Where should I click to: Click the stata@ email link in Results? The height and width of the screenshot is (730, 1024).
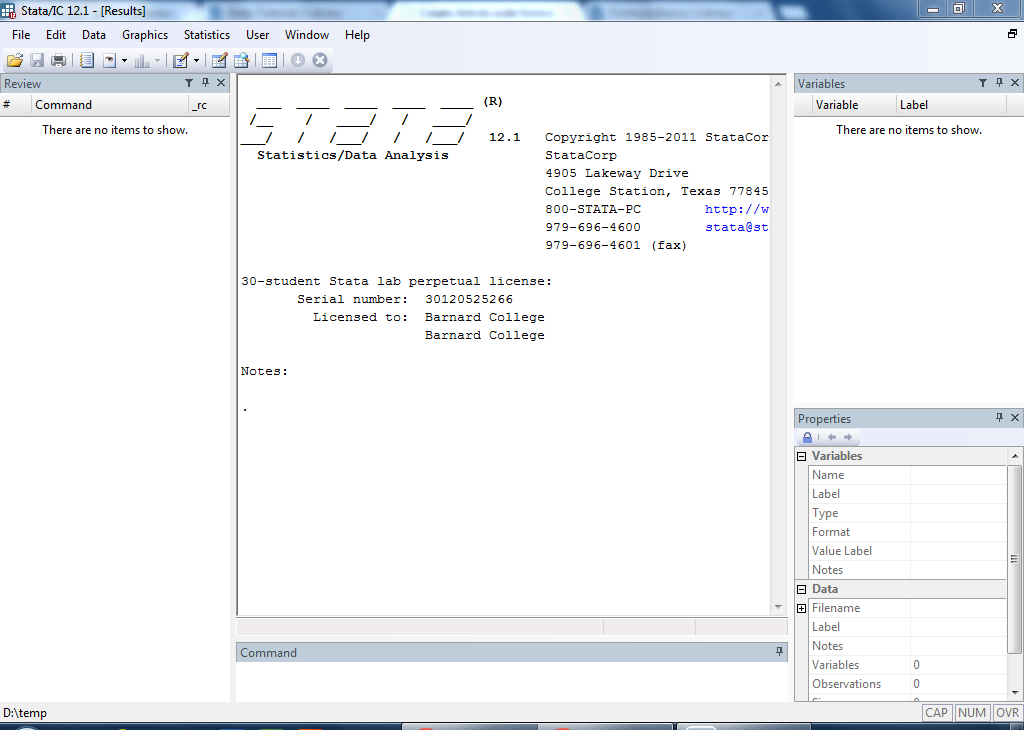point(737,227)
